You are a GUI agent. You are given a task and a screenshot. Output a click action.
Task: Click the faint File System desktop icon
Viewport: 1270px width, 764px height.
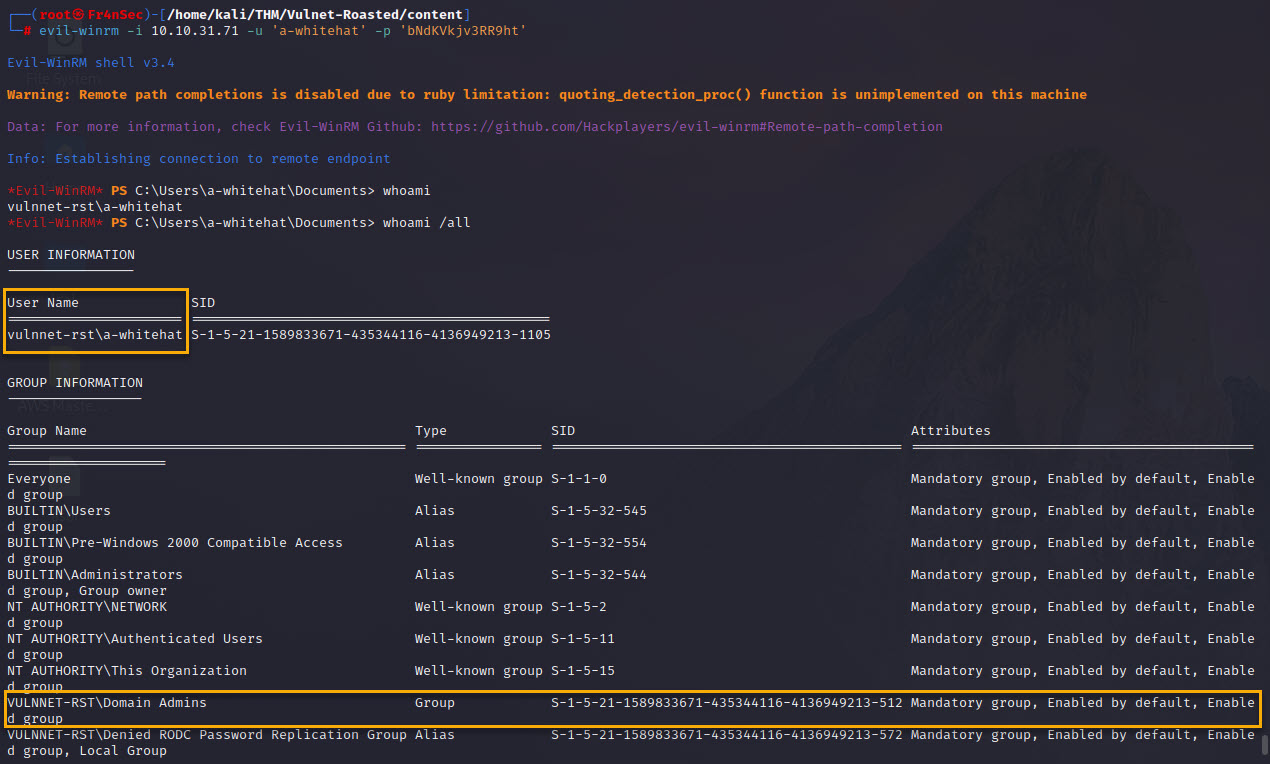(x=63, y=78)
